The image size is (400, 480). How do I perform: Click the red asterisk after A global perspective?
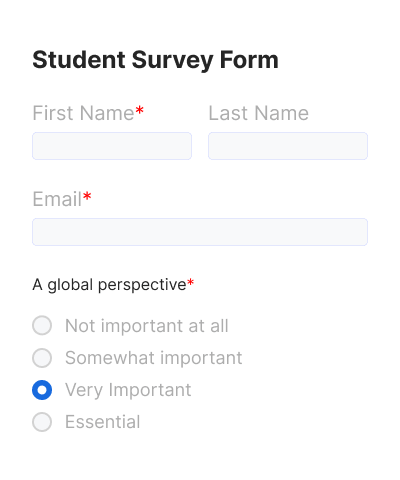pos(190,283)
